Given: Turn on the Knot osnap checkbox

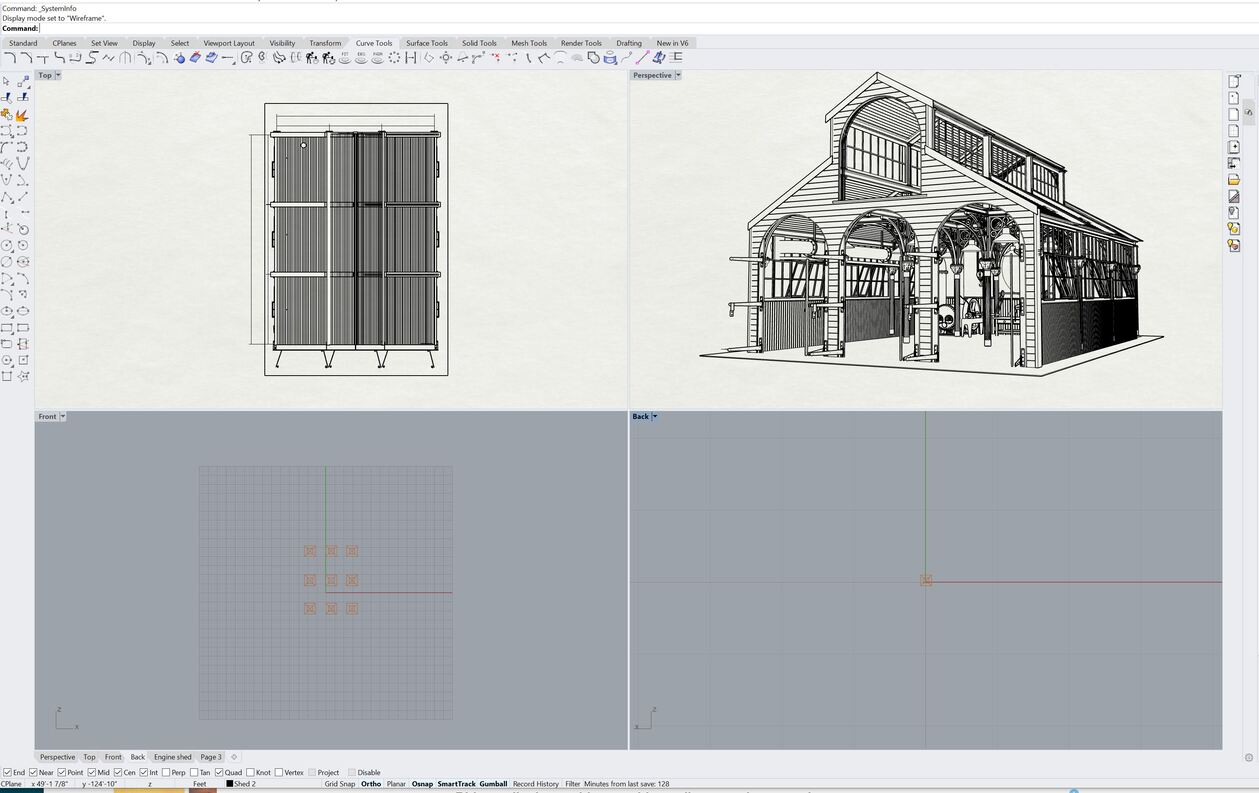Looking at the screenshot, I should [250, 772].
